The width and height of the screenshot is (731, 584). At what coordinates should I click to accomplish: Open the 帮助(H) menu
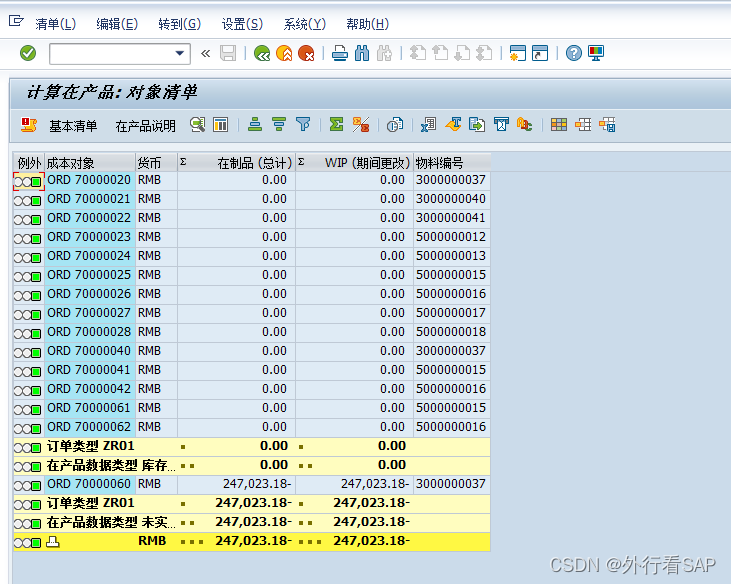[367, 24]
